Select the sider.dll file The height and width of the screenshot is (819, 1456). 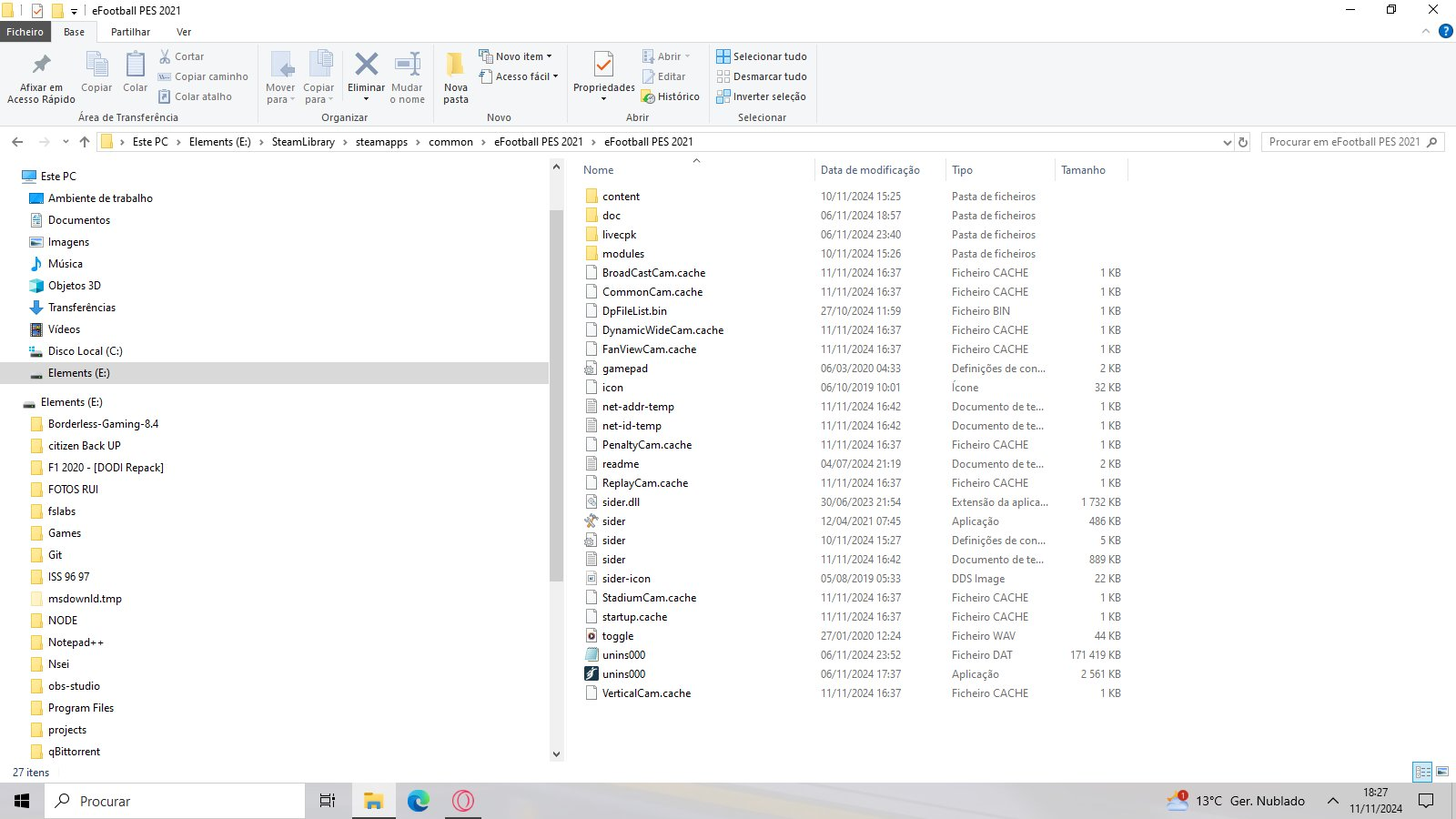point(621,502)
